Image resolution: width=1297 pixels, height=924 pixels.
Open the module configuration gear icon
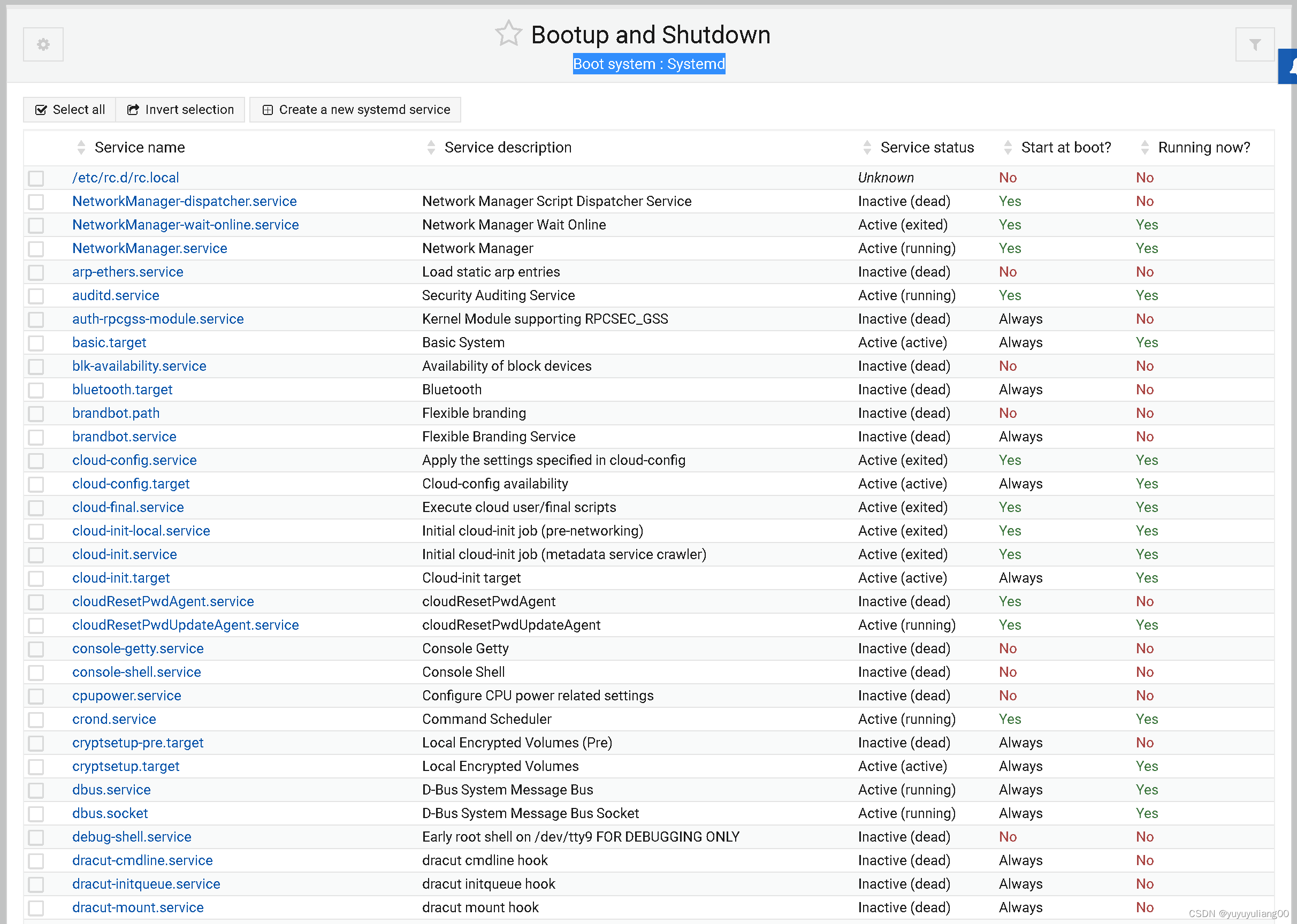click(x=43, y=44)
